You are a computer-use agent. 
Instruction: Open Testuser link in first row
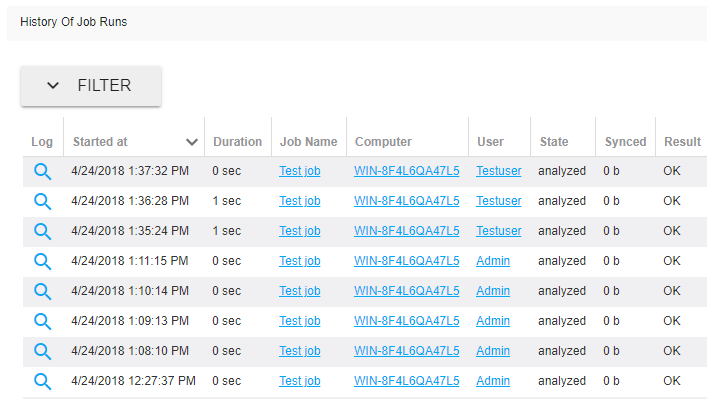(498, 171)
